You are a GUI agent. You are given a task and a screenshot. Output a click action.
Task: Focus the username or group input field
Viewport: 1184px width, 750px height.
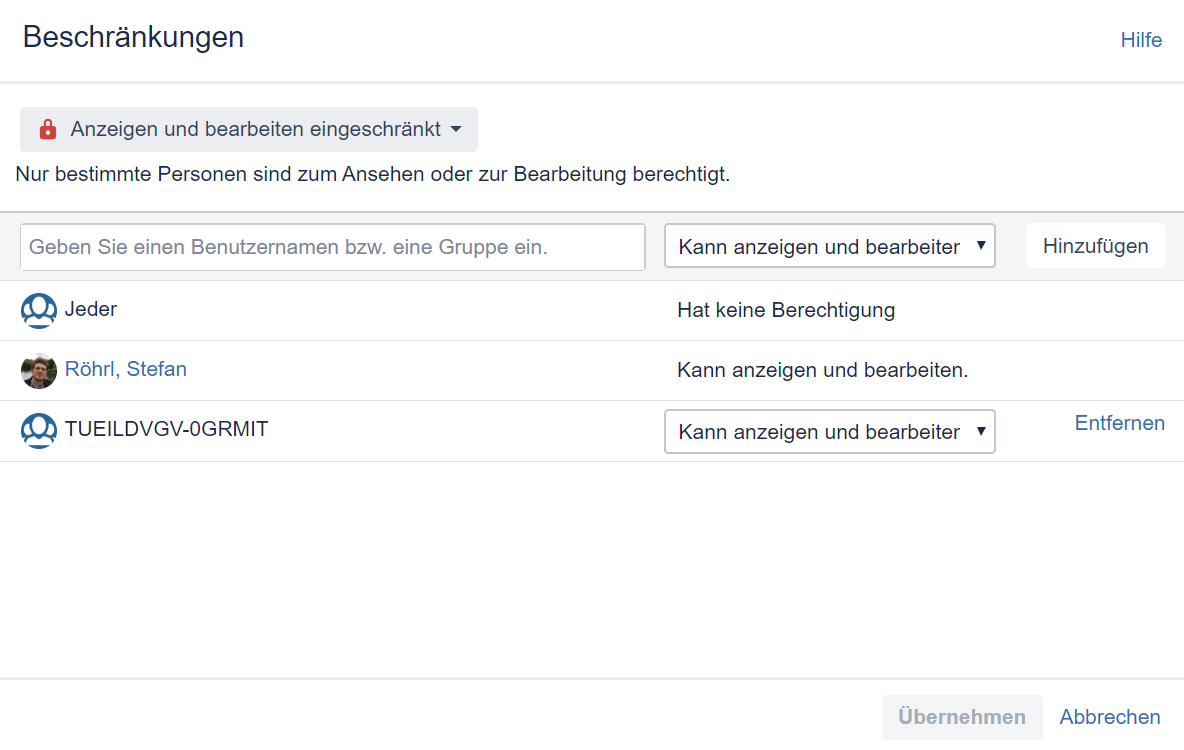coord(333,247)
